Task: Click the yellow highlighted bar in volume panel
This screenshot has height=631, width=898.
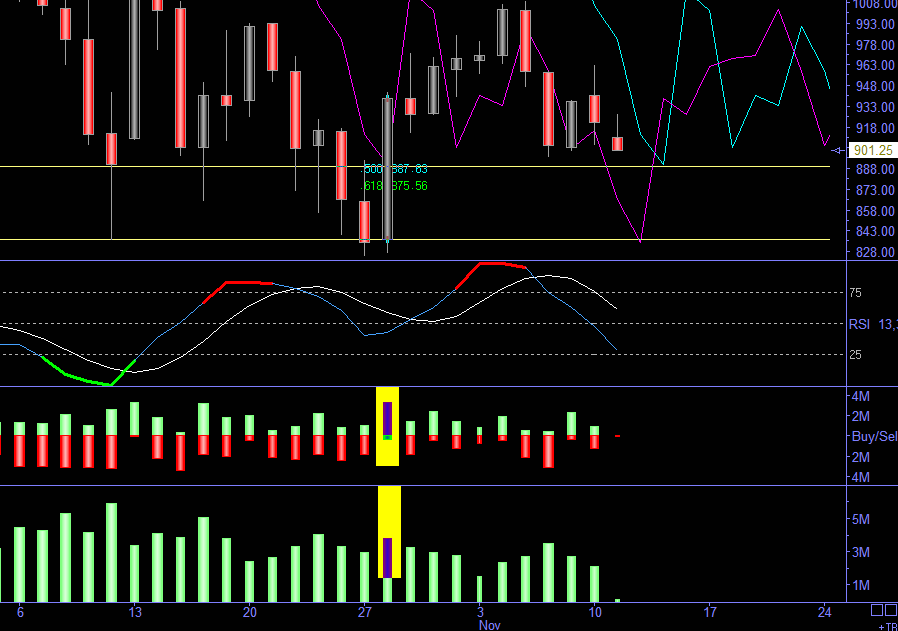Action: point(389,532)
